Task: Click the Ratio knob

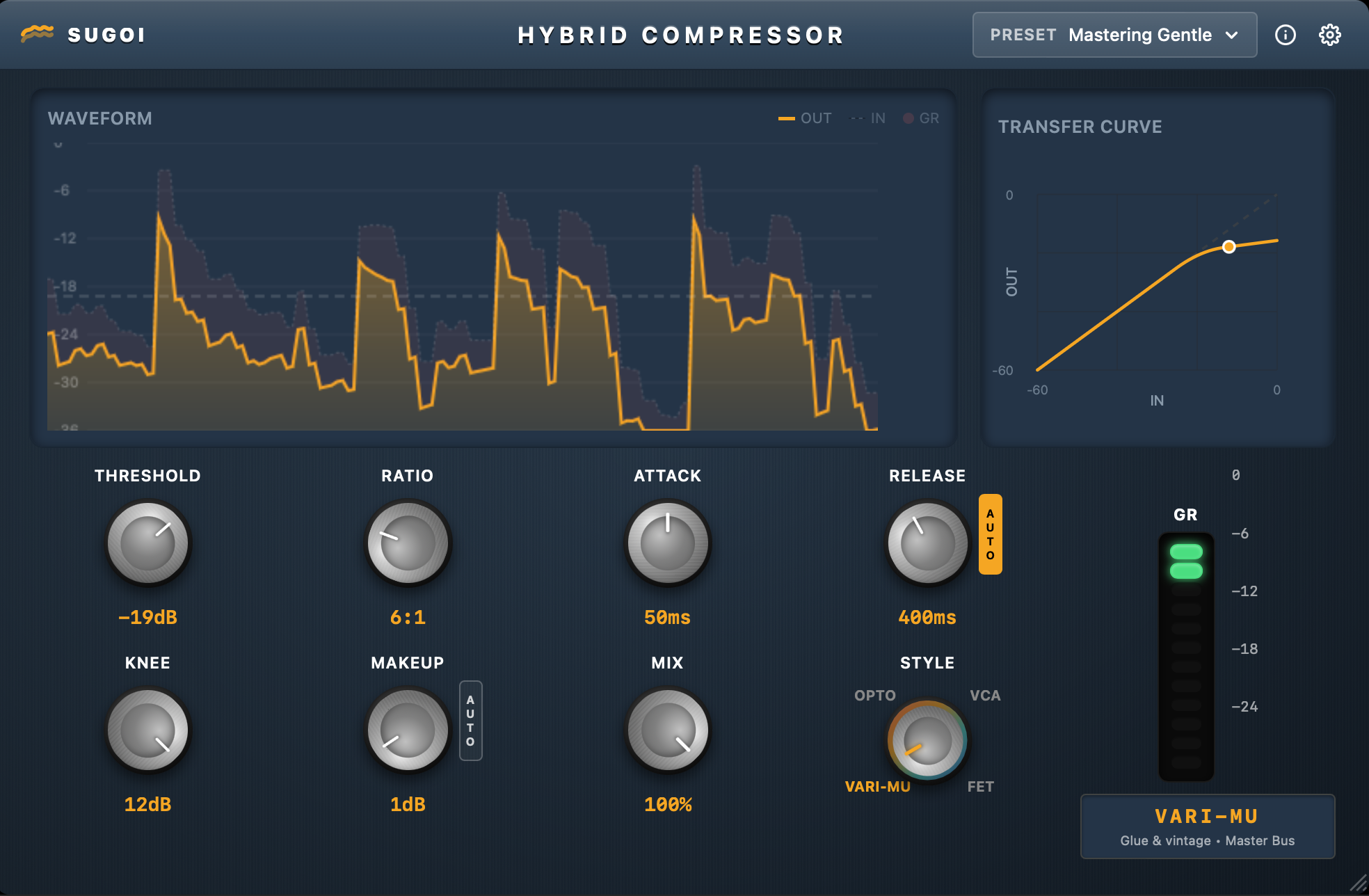Action: (408, 543)
